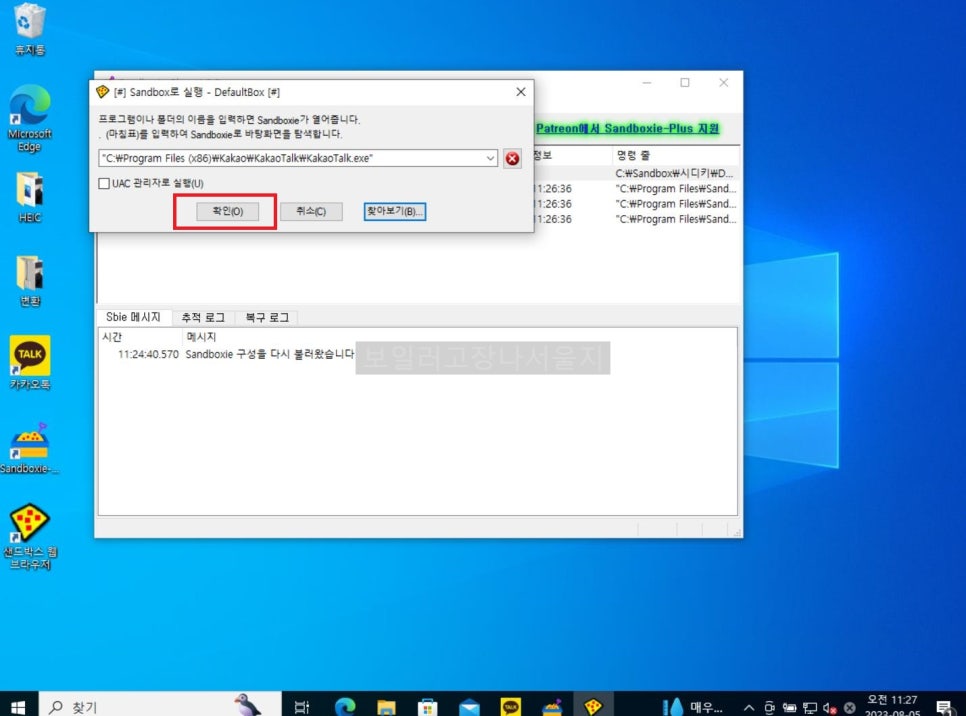Click the taskbar 찾기 search box
Viewport: 966px width, 716px height.
point(160,706)
